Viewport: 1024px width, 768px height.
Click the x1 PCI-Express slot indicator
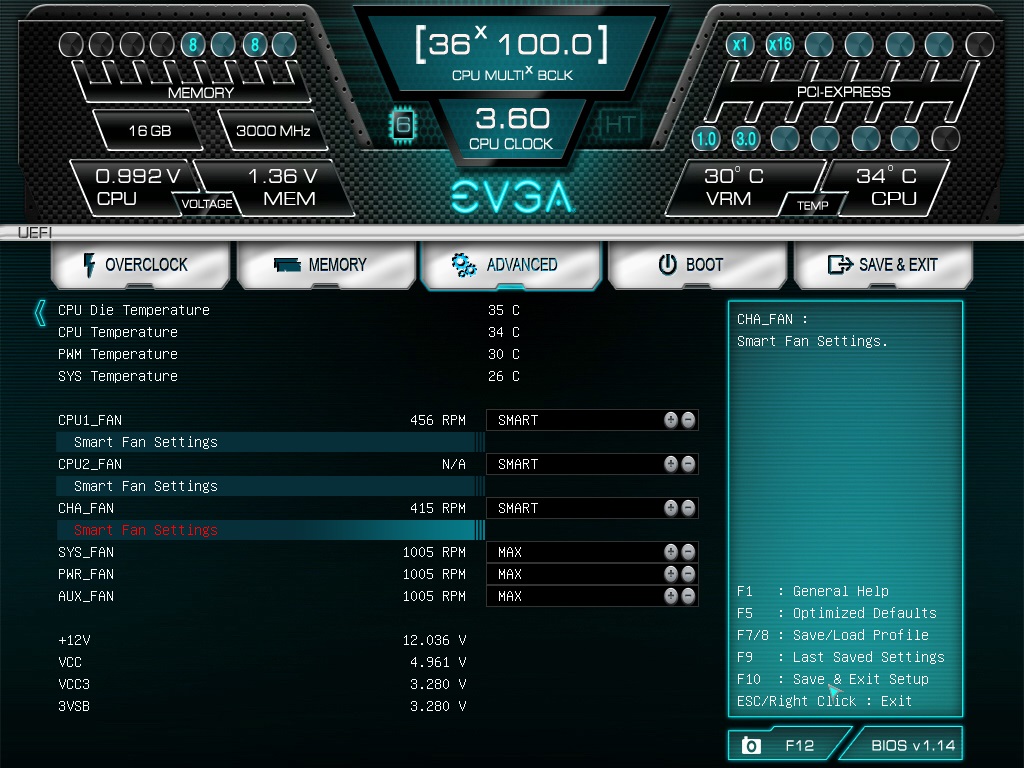click(739, 44)
